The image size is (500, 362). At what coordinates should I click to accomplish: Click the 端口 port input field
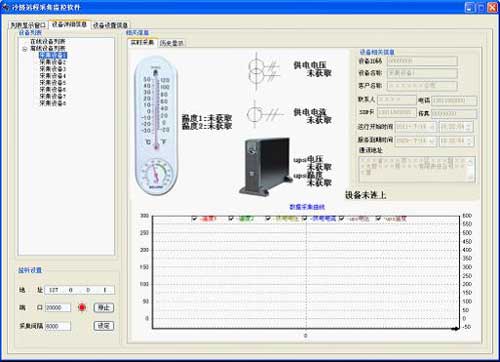pos(58,308)
